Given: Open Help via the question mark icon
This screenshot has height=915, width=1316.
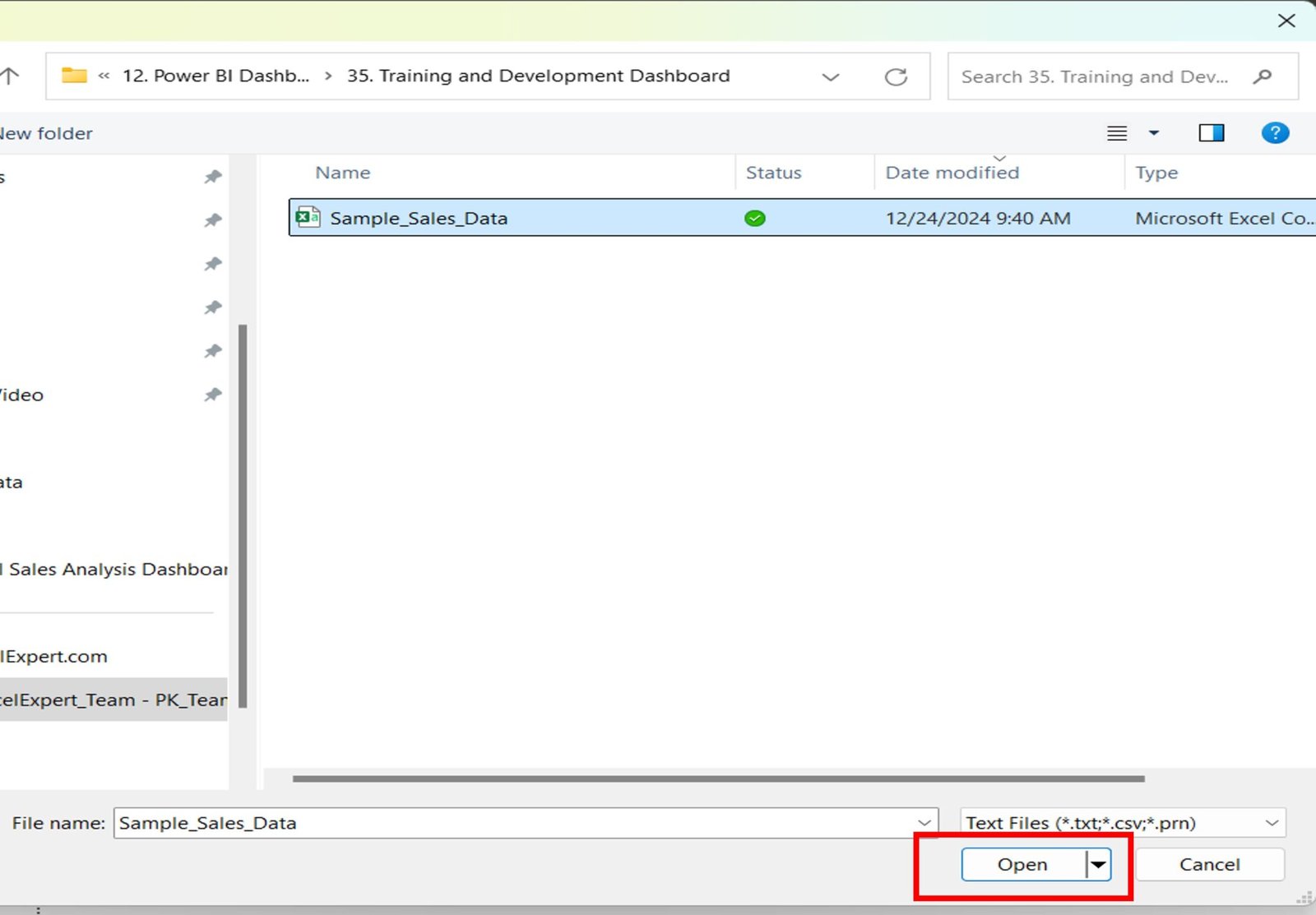Looking at the screenshot, I should pos(1274,132).
